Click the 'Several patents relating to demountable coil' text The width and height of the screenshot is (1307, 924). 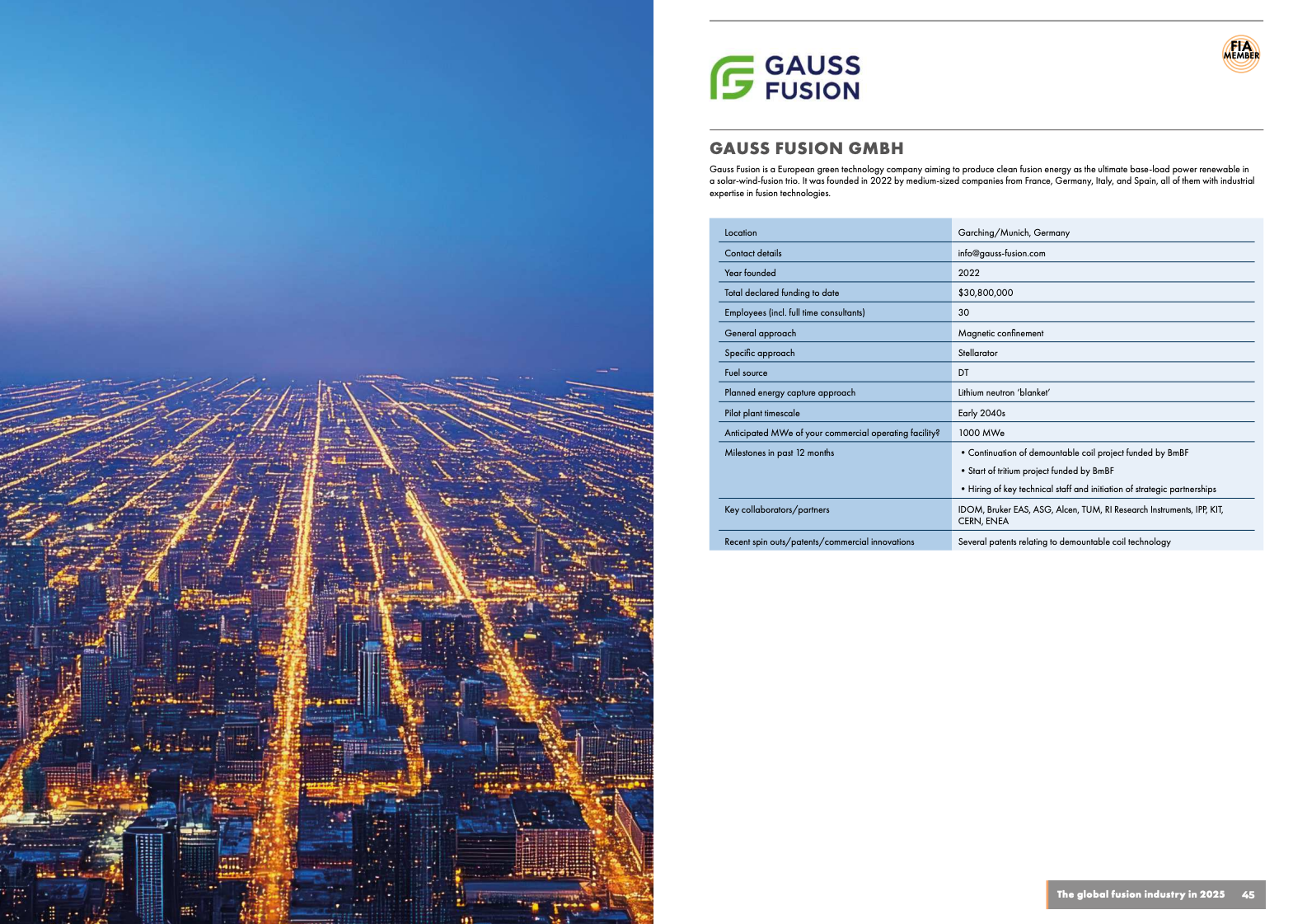tap(1064, 542)
